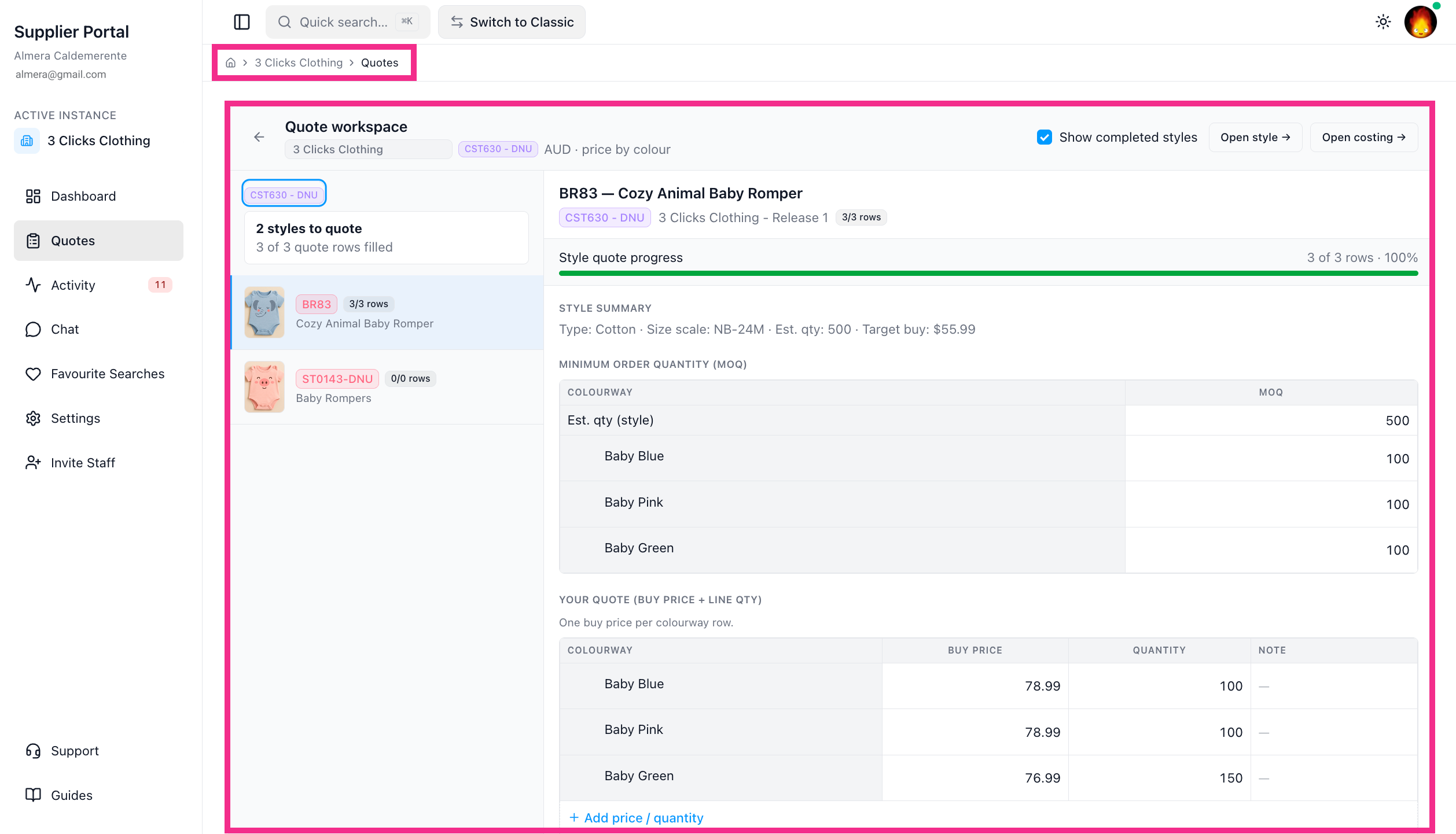
Task: Click Open style button
Action: tap(1255, 137)
